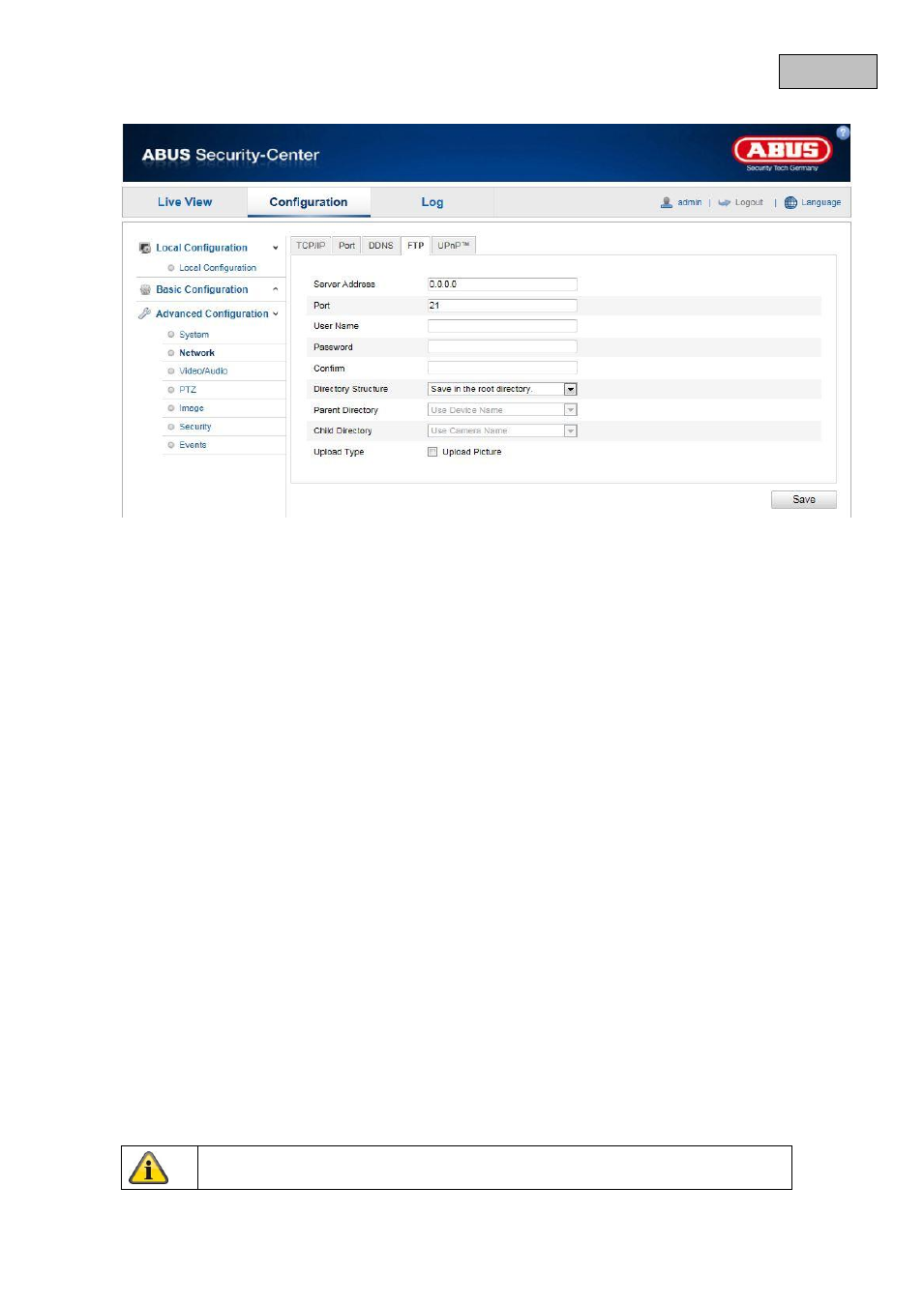Click the Confirm password field
924x1306 pixels.
coord(502,369)
